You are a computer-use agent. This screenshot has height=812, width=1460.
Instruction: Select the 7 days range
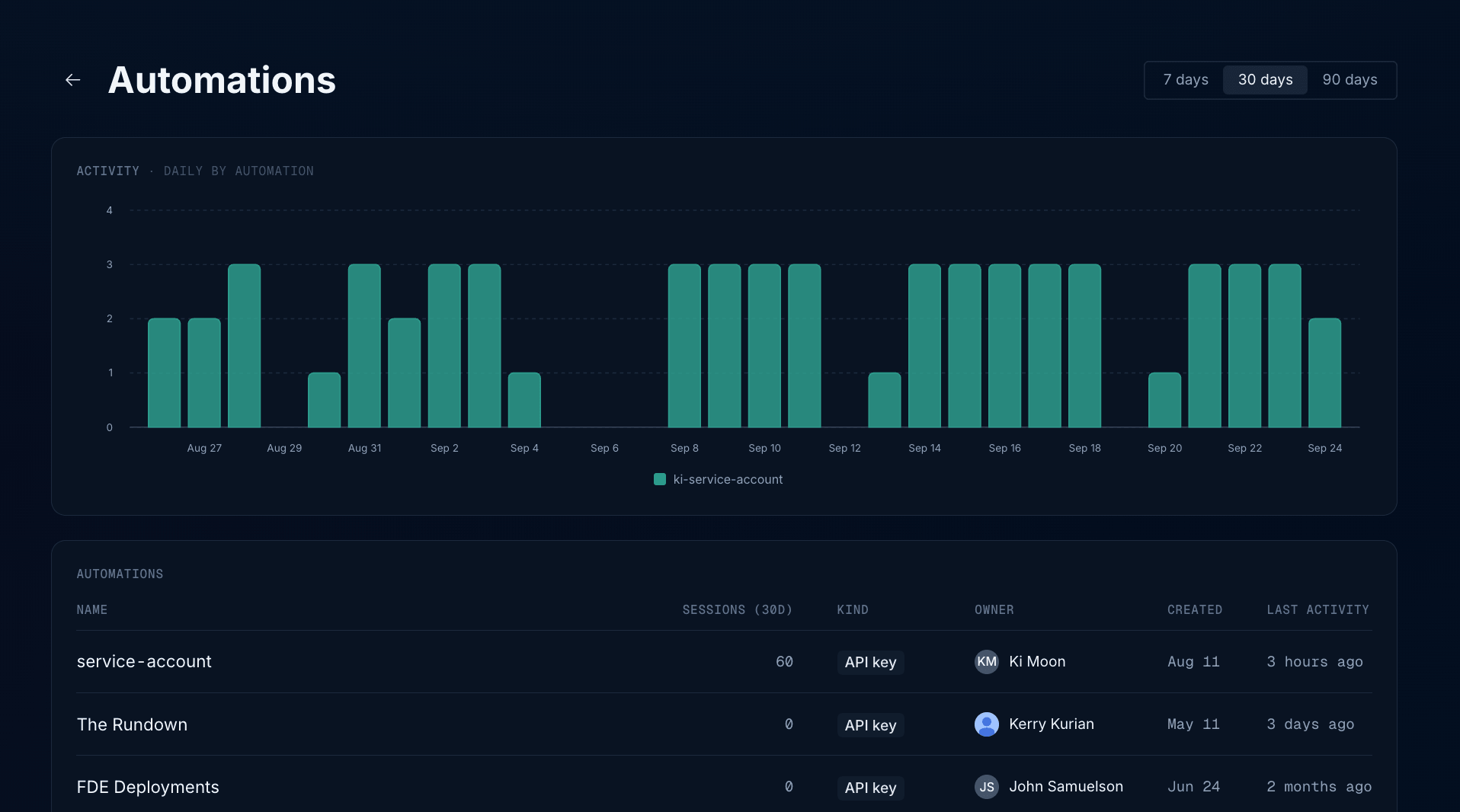point(1185,80)
